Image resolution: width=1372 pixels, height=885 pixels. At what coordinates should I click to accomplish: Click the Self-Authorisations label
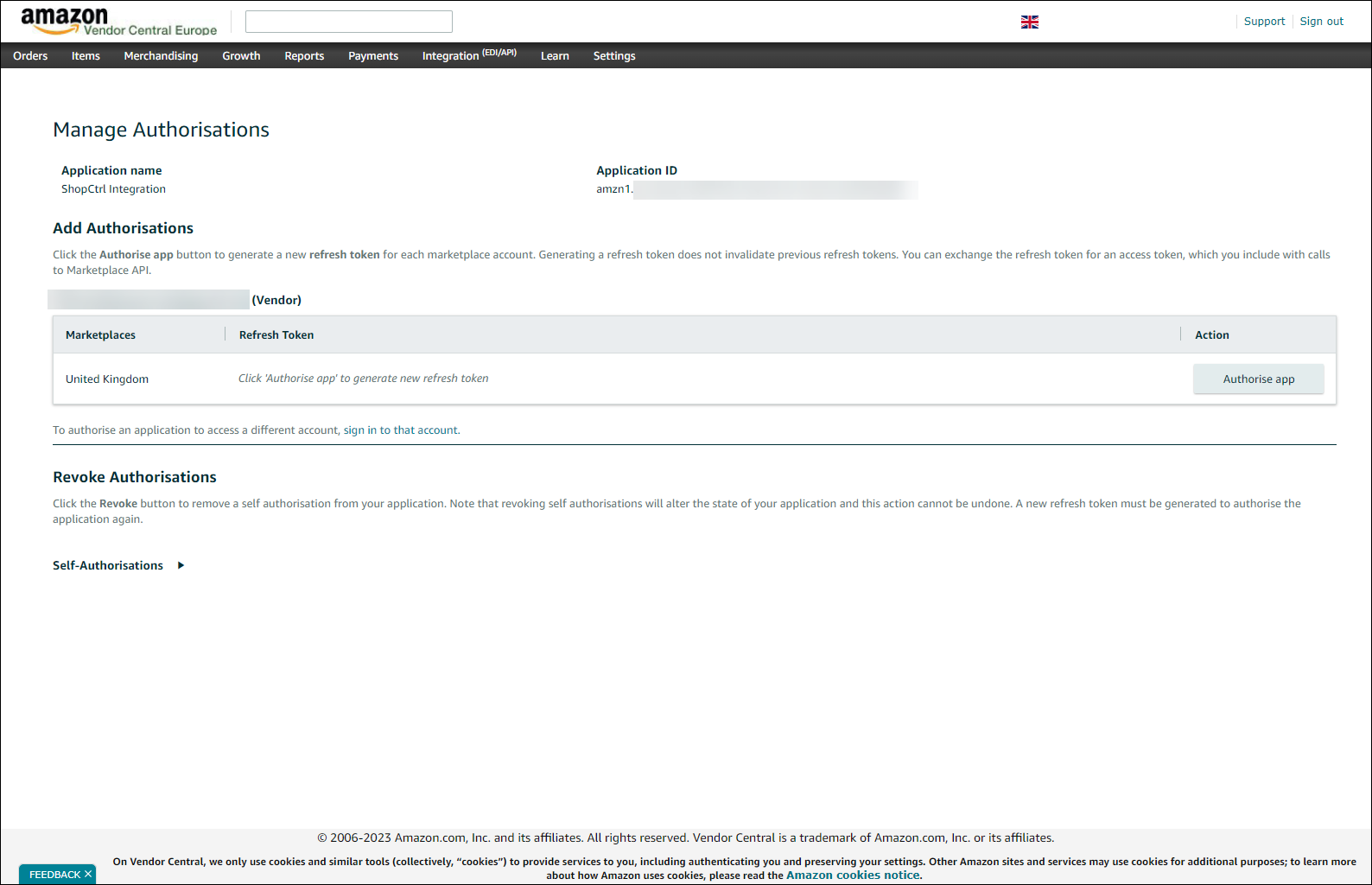(x=108, y=565)
